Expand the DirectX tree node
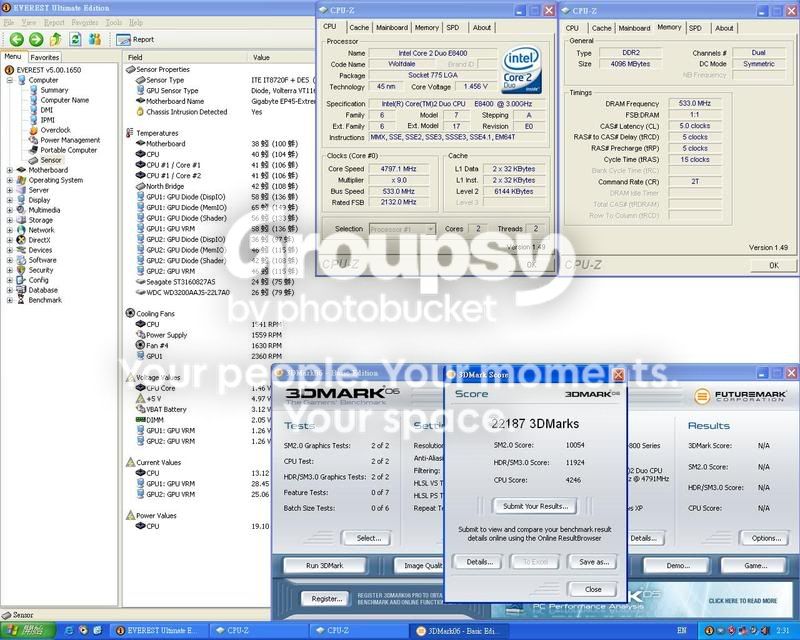Screen dimensions: 800x640 (9, 240)
